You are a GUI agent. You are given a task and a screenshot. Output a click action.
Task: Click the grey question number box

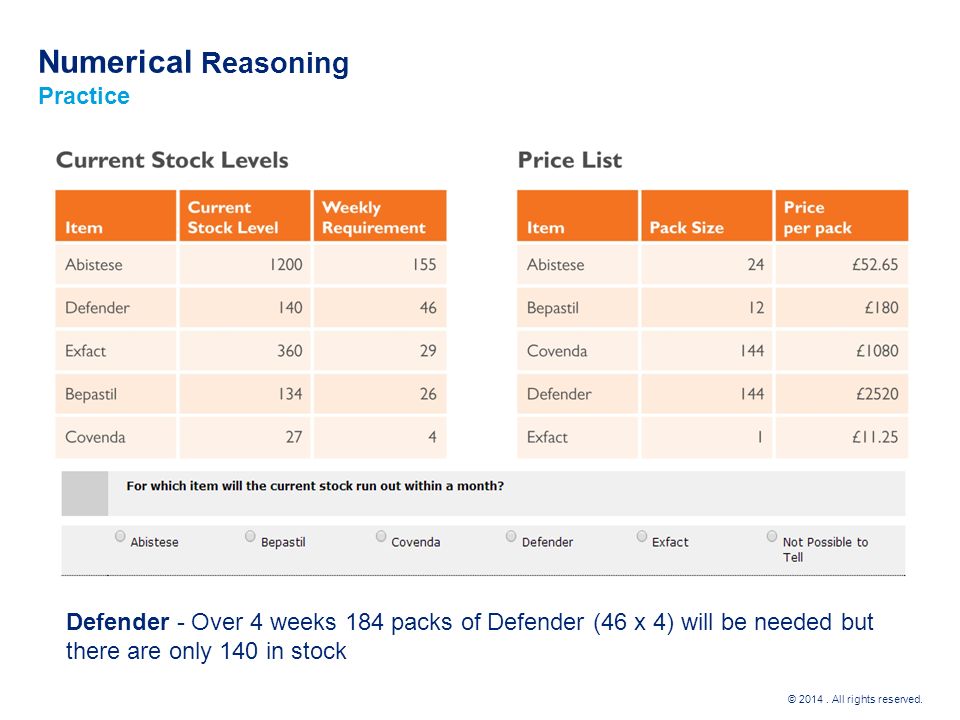tap(84, 493)
